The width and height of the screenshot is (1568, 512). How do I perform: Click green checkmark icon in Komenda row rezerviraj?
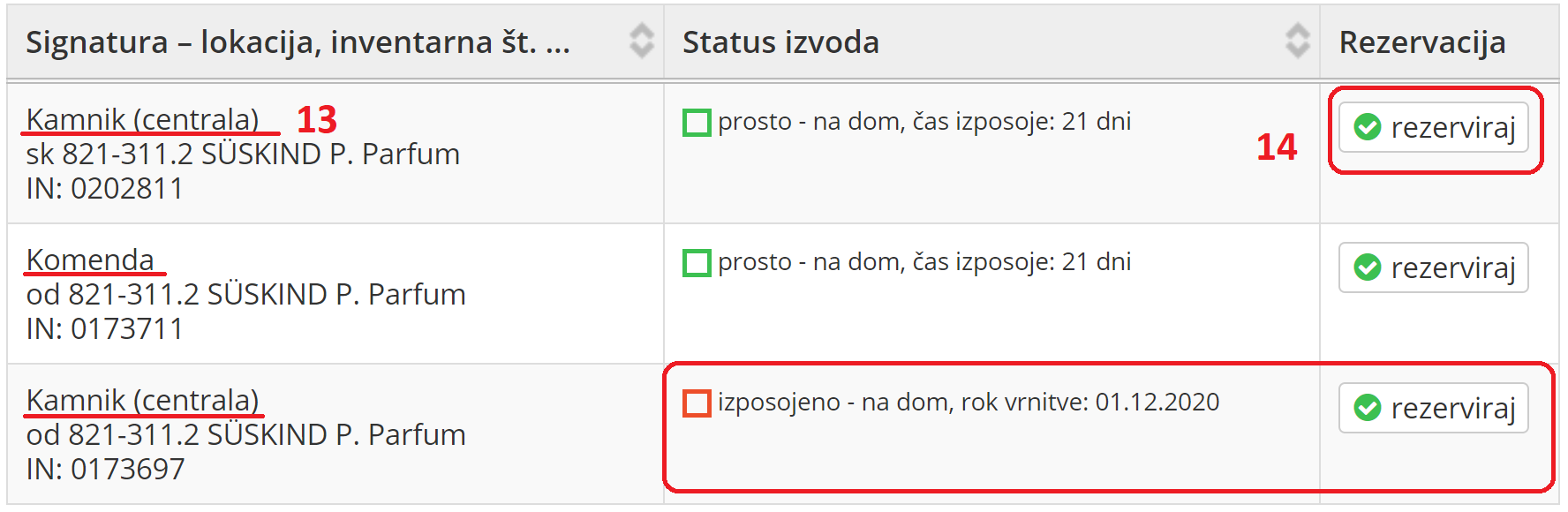pyautogui.click(x=1368, y=267)
